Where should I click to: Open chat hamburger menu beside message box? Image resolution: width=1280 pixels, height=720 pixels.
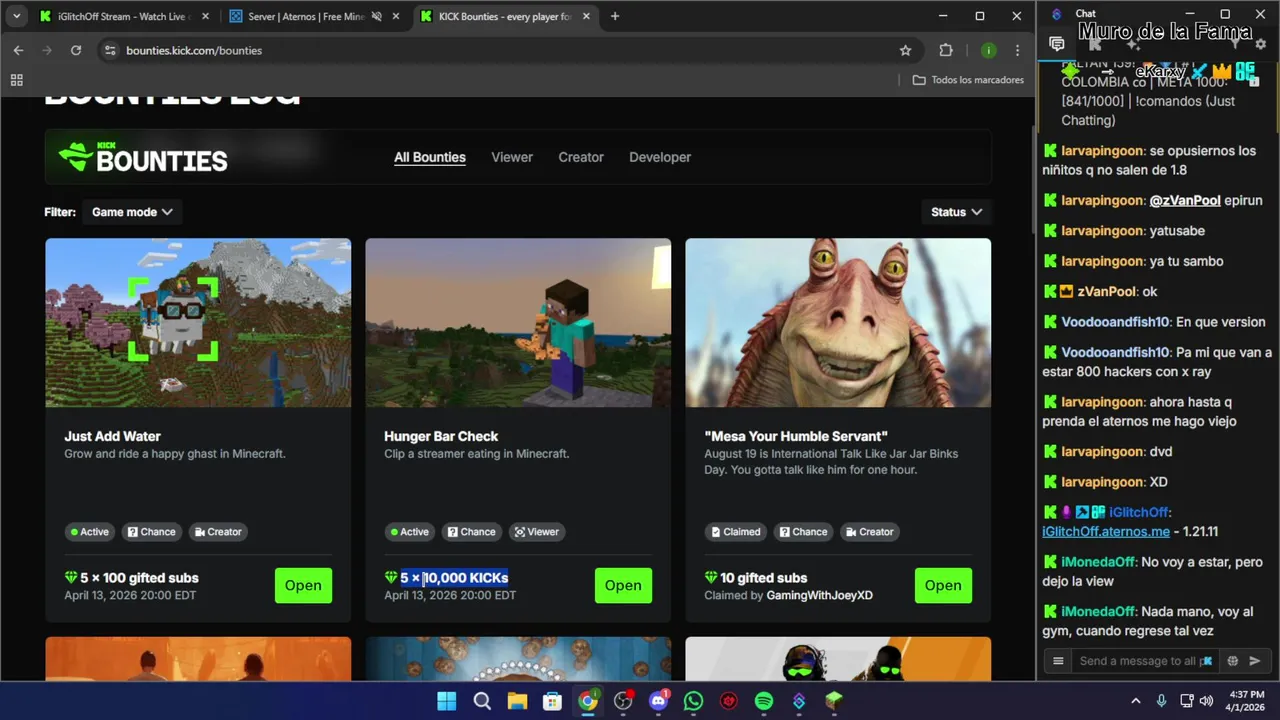1058,661
